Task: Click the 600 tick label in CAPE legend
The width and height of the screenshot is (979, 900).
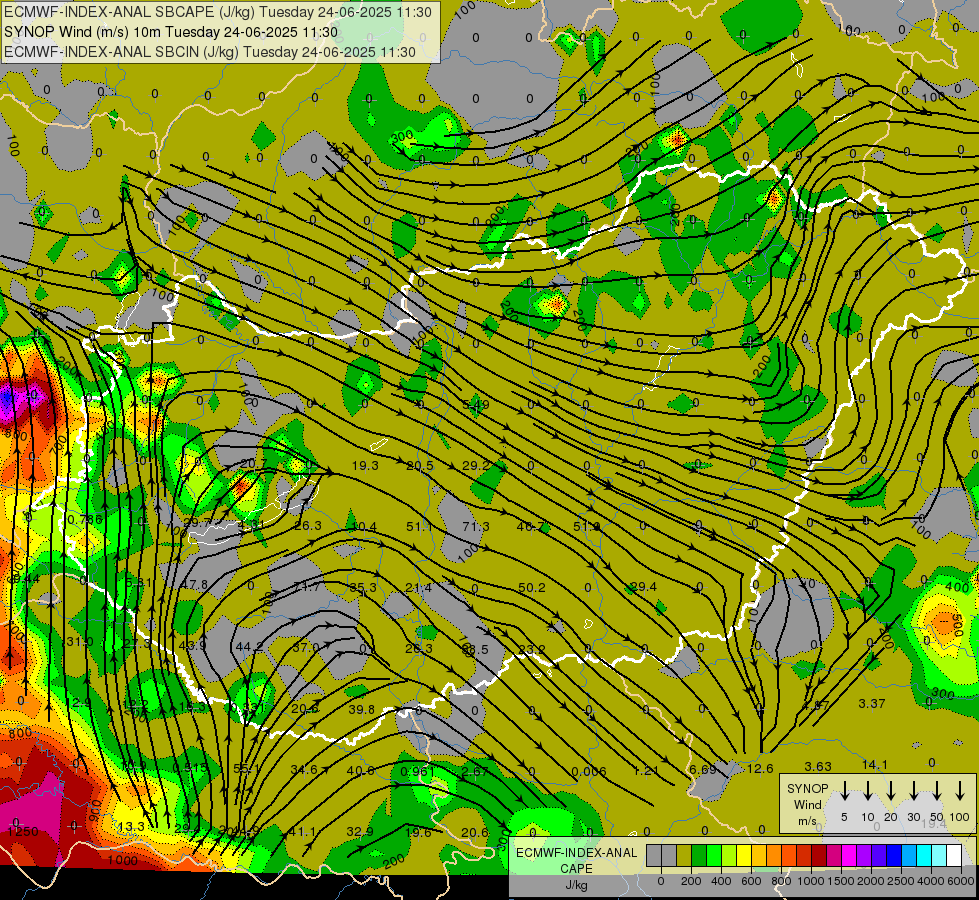Action: tap(751, 881)
